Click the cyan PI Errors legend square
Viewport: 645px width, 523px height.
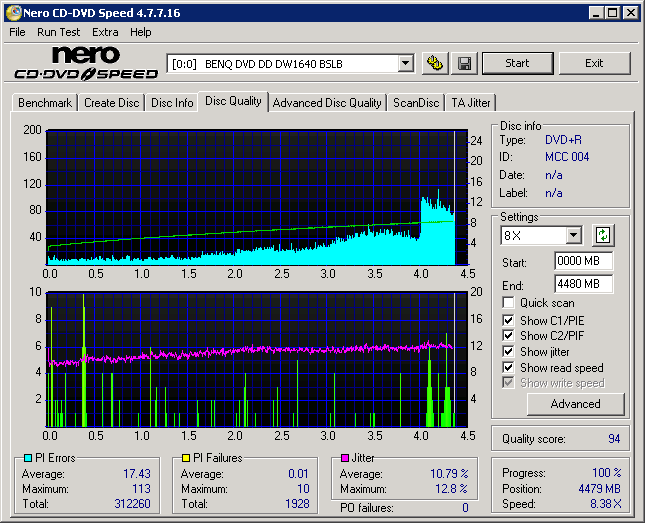(x=28, y=458)
